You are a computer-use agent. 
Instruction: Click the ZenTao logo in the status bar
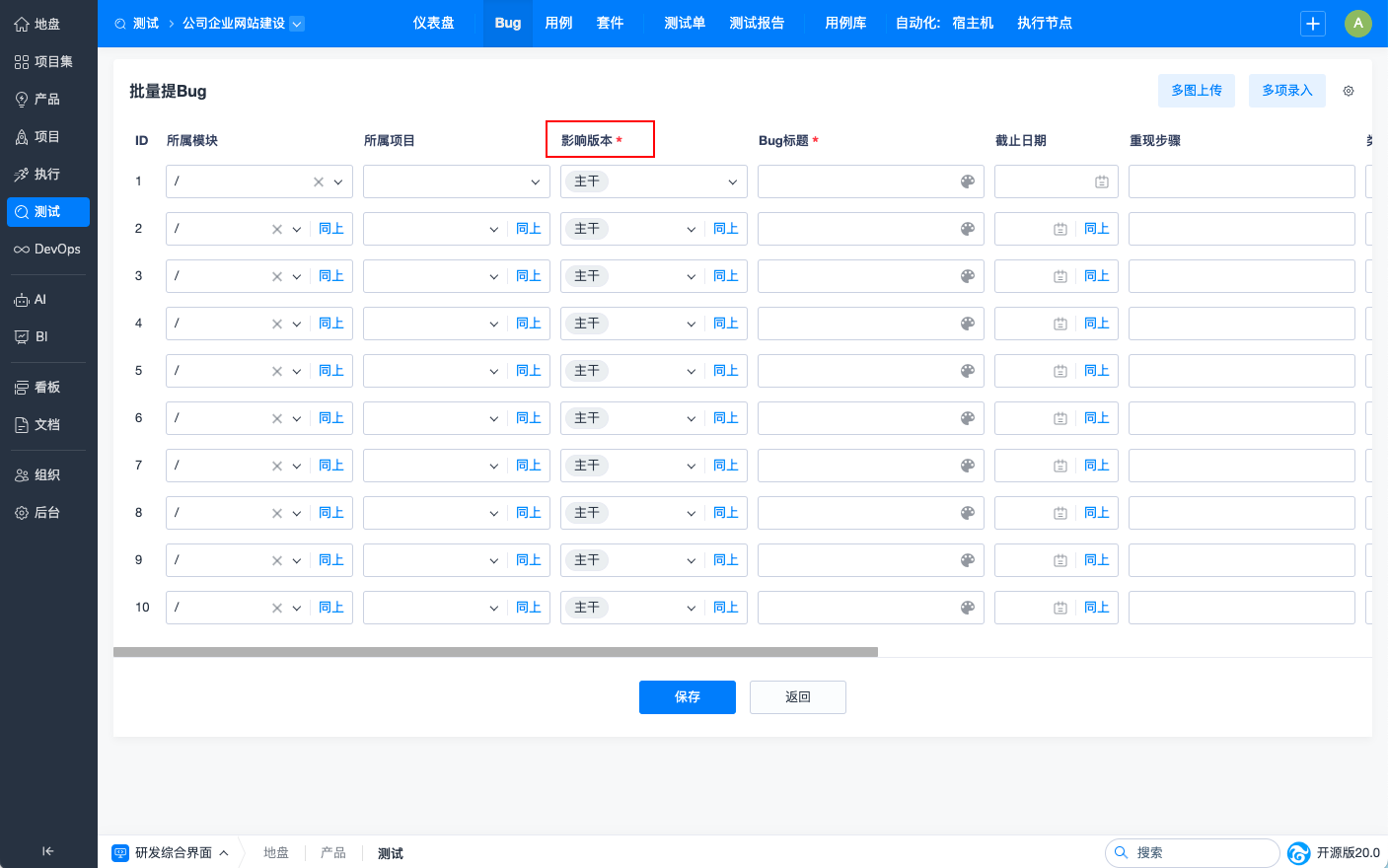point(1299,853)
